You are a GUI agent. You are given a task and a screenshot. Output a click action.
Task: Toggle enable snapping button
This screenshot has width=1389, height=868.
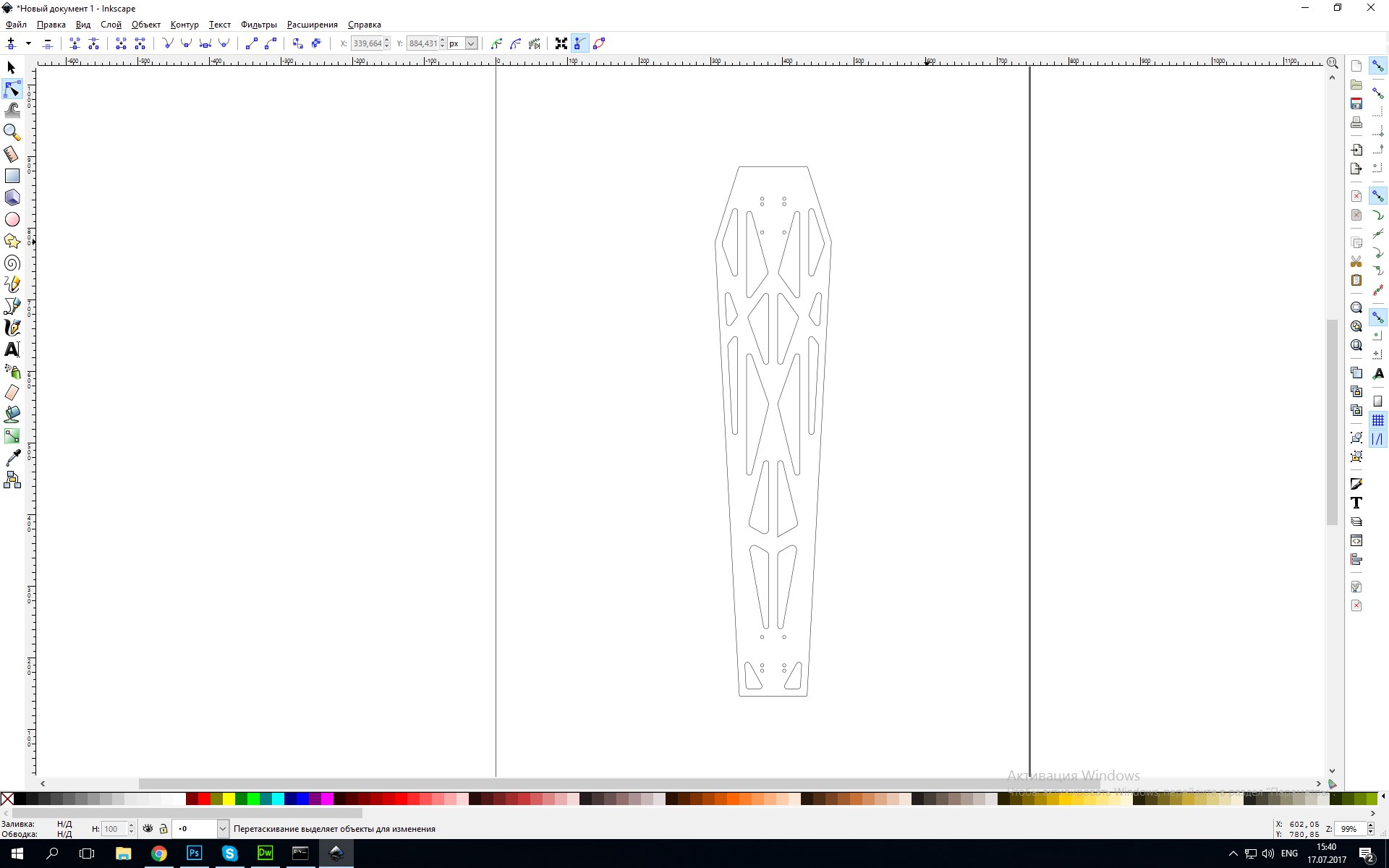pos(1378,66)
